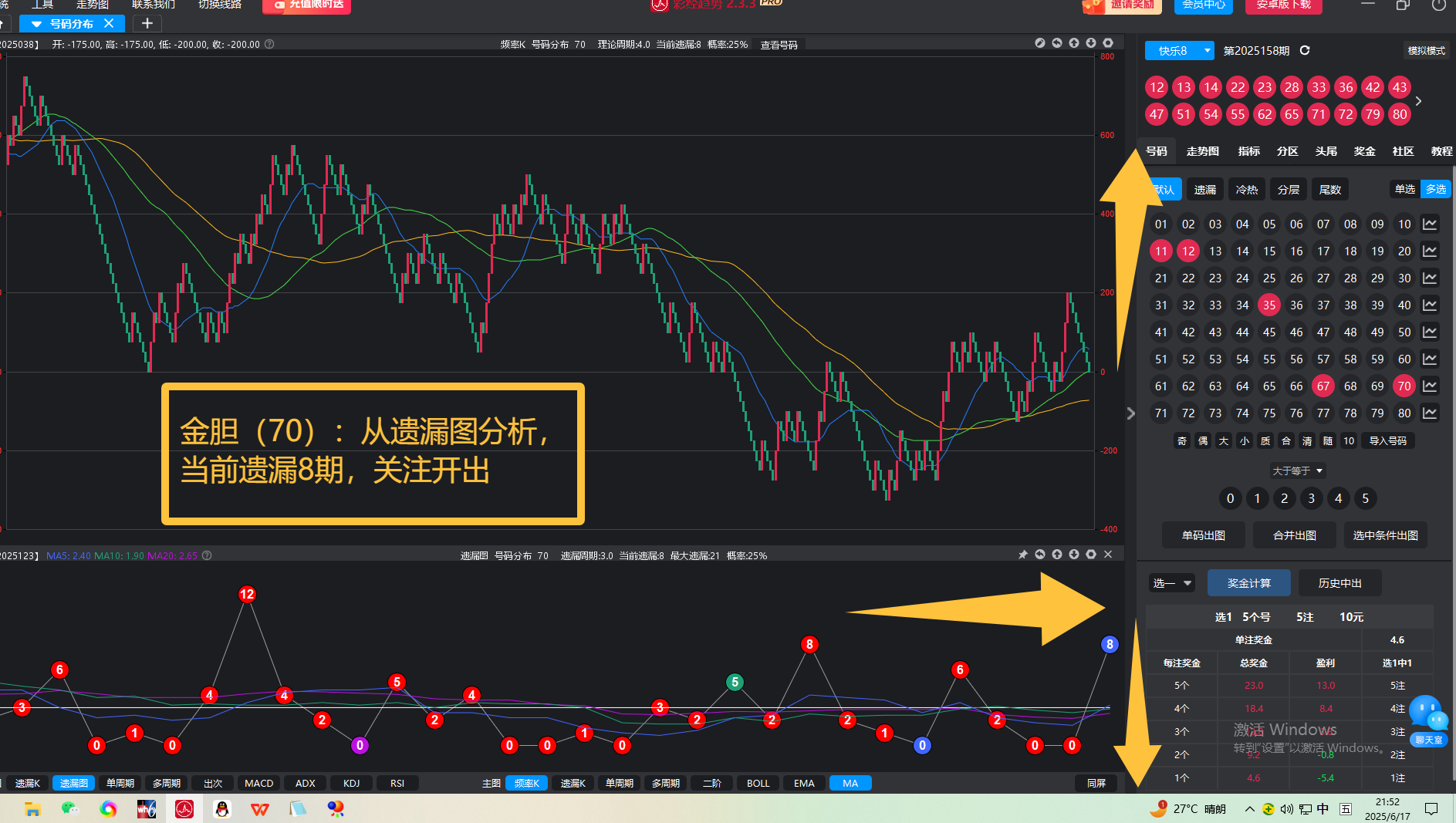
Task: Click the 导入号码 button
Action: [1388, 440]
